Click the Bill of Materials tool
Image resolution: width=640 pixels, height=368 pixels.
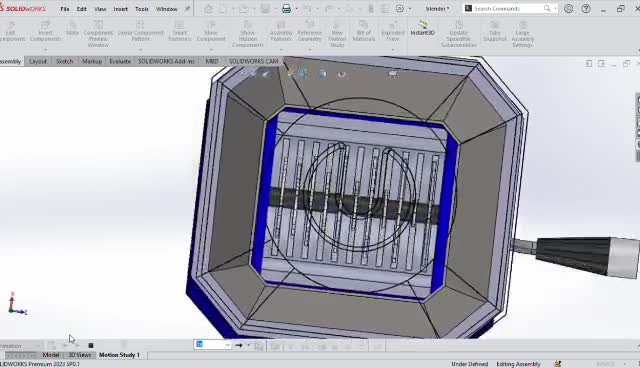click(x=364, y=31)
